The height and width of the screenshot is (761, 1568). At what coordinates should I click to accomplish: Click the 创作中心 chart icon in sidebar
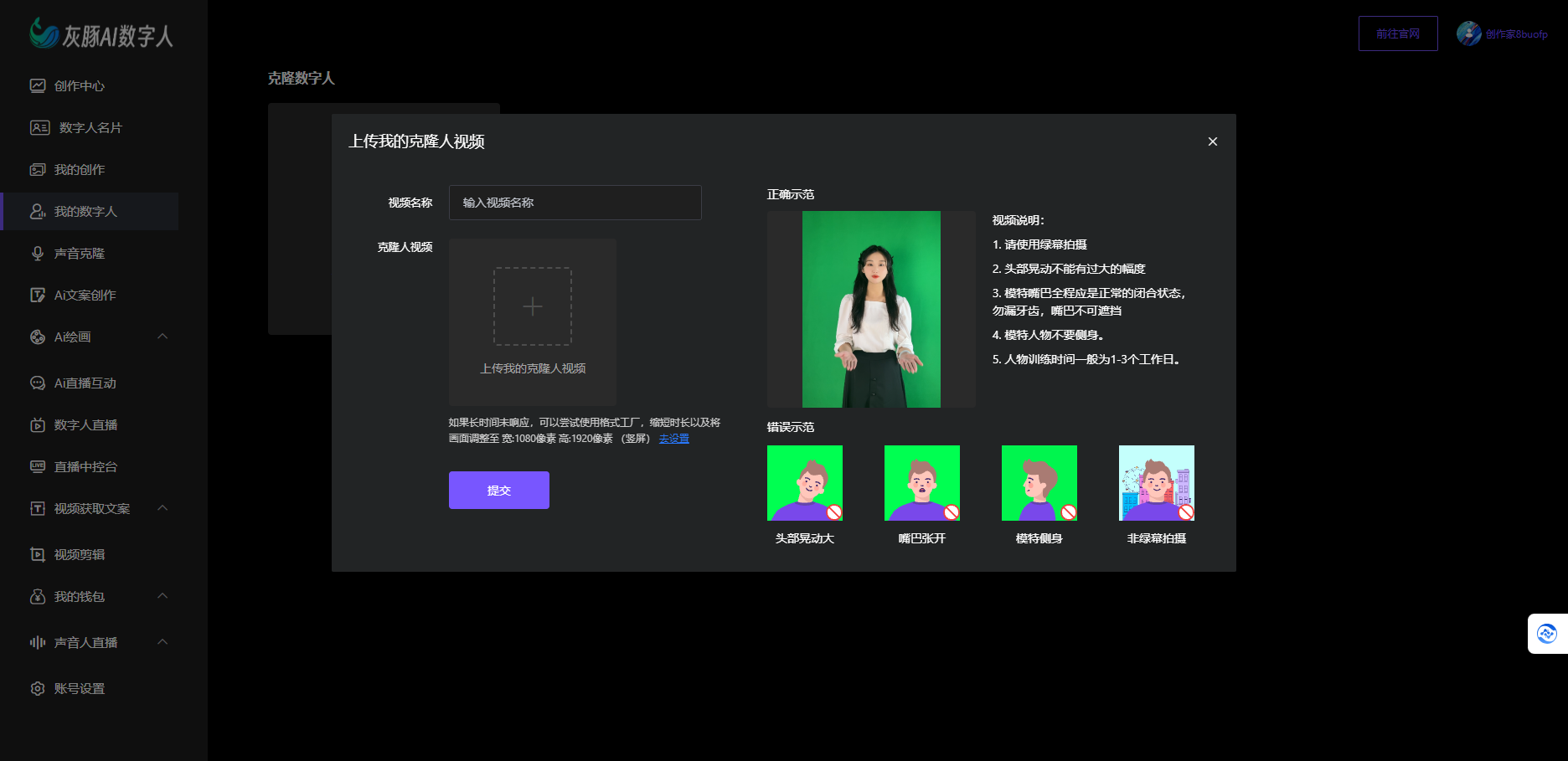38,85
